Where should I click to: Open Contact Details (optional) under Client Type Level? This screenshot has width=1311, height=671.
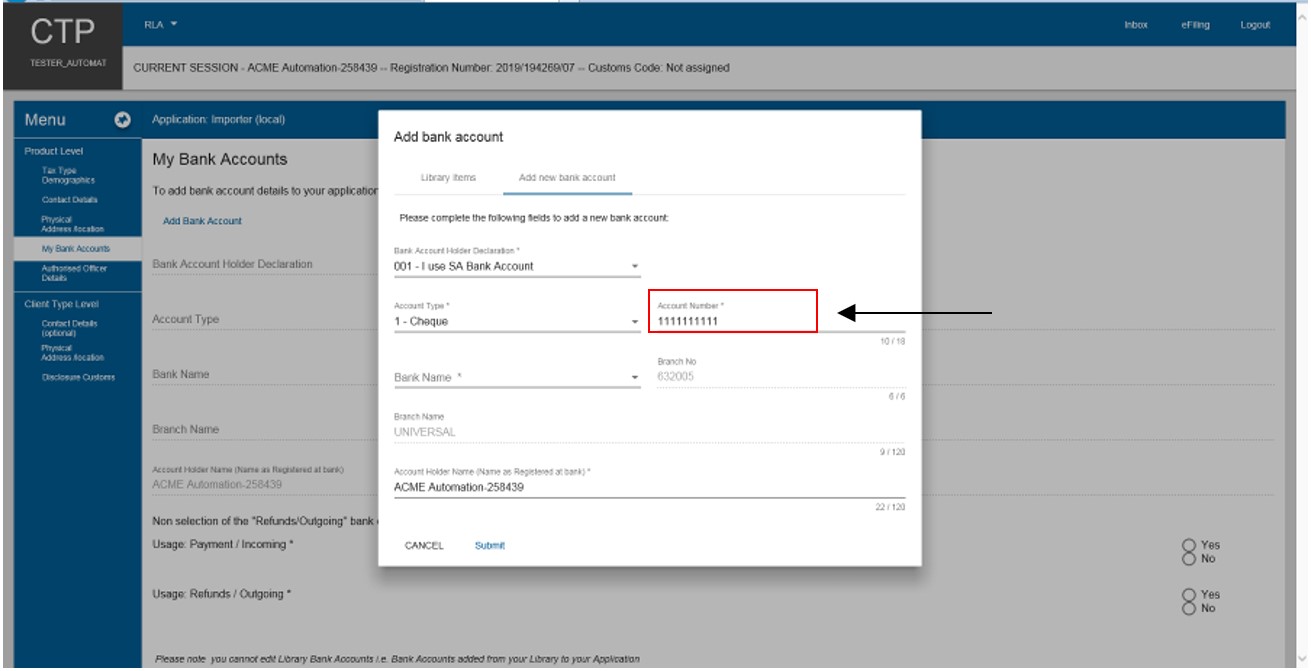coord(70,328)
